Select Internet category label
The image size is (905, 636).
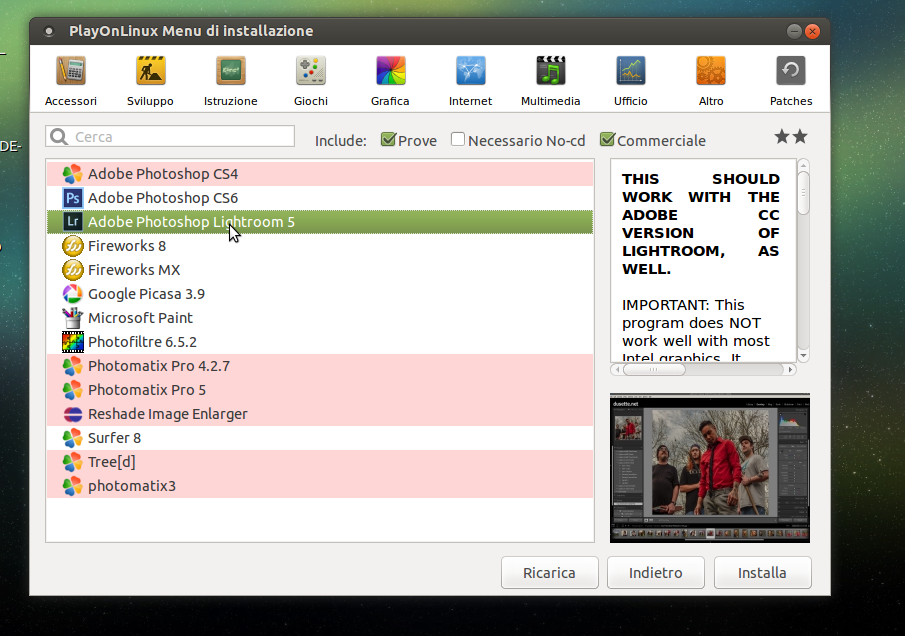[x=470, y=101]
